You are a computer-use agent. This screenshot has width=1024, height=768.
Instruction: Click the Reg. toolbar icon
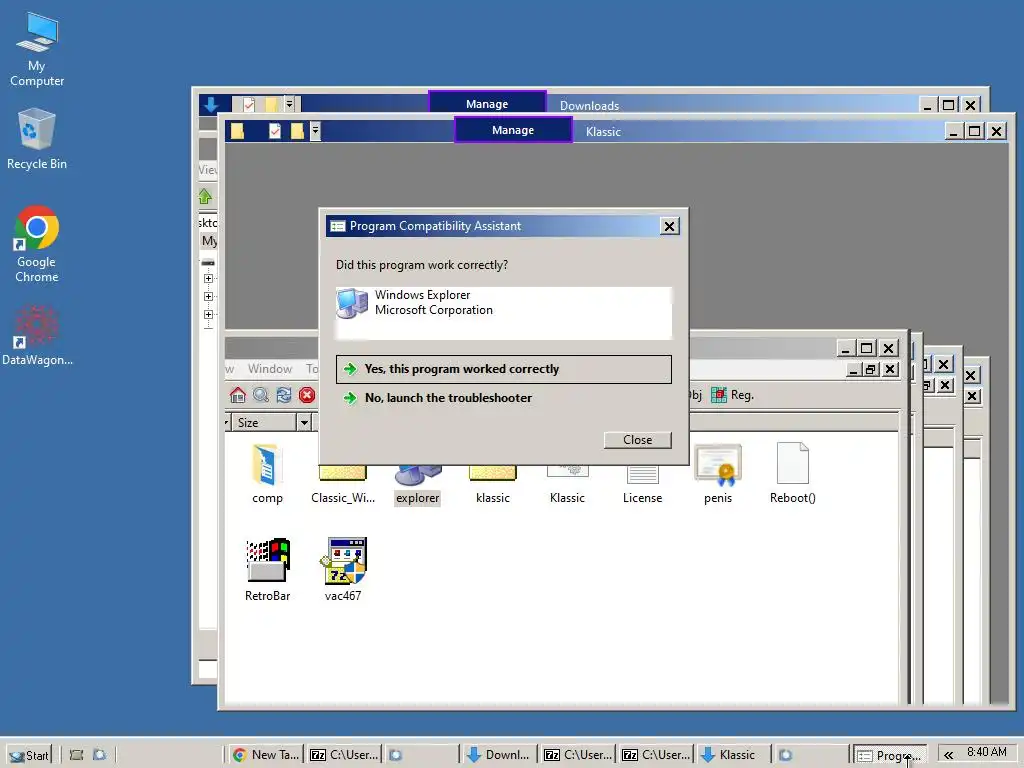[x=732, y=395]
